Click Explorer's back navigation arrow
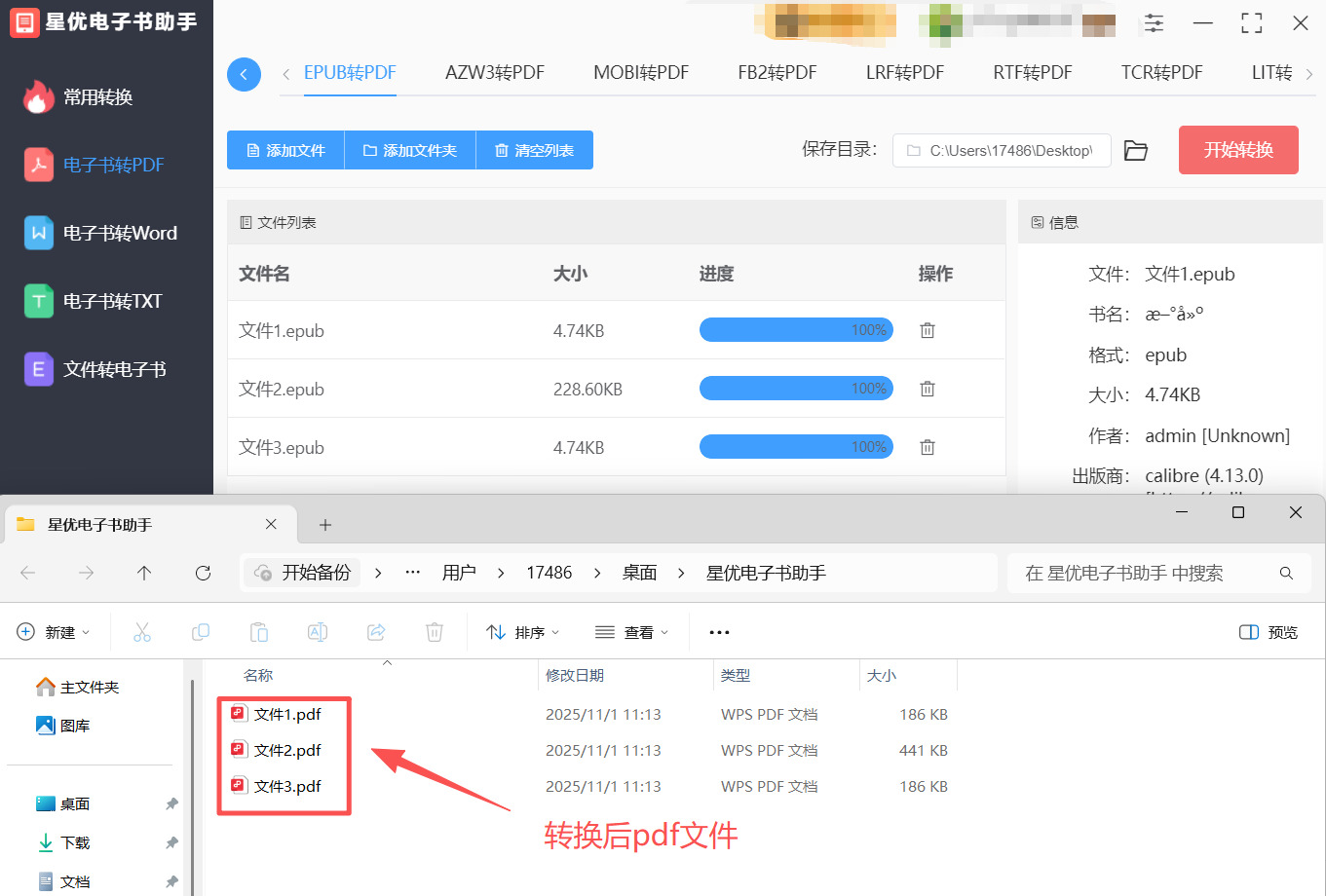 coord(28,573)
